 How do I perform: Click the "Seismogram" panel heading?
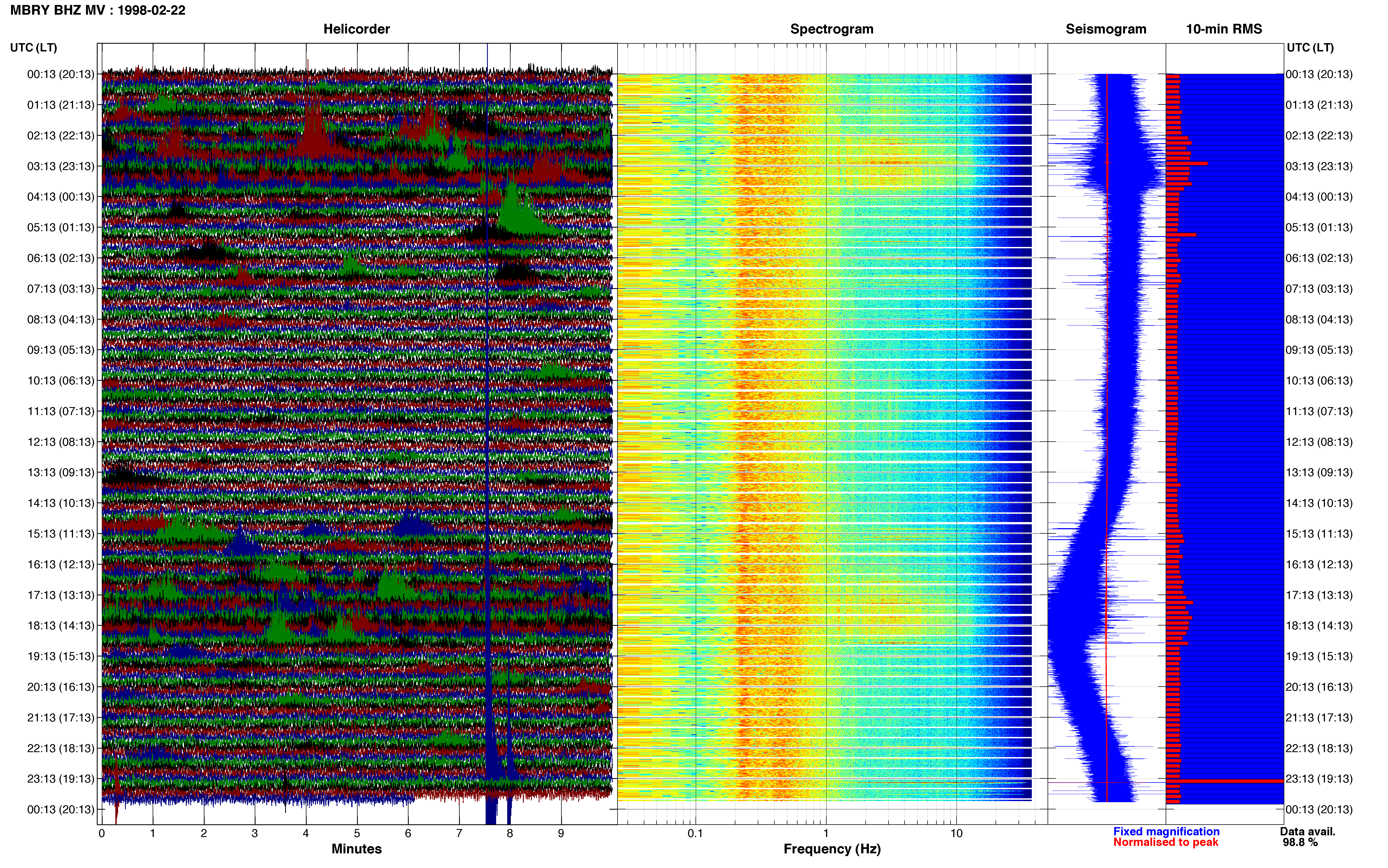(1106, 29)
